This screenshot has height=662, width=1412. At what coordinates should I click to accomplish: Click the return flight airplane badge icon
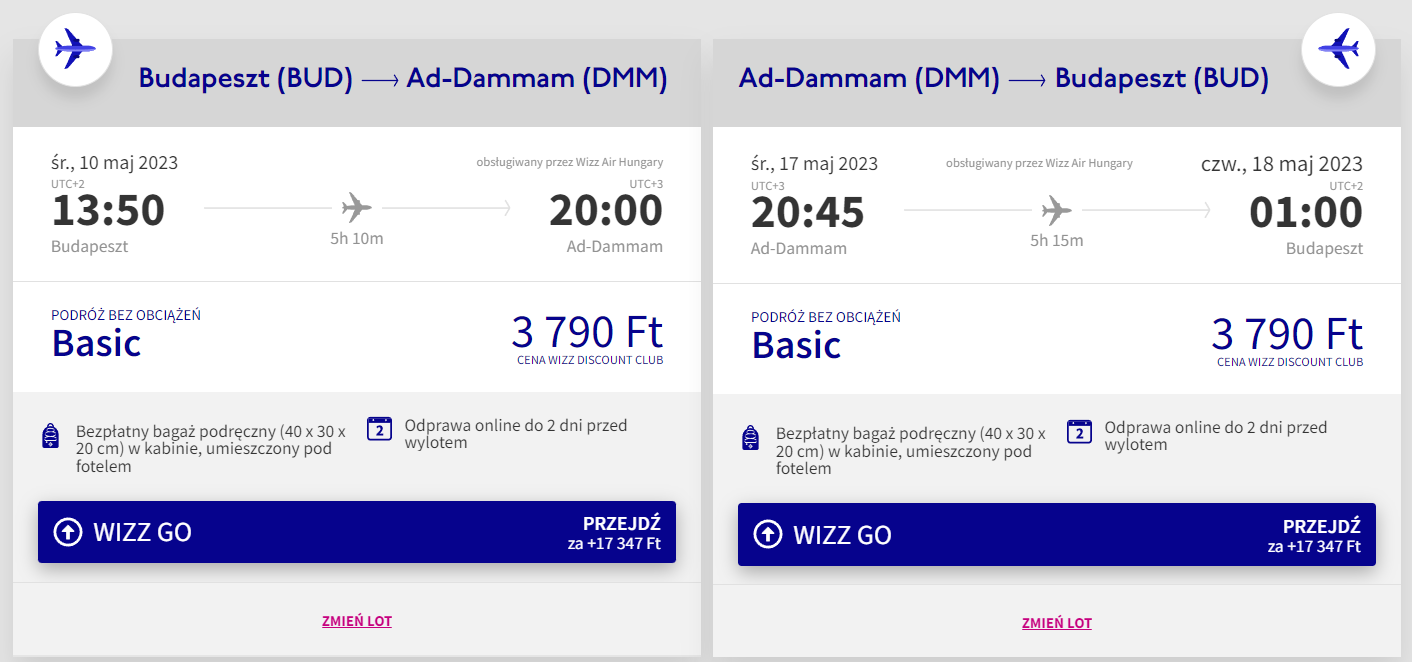click(1338, 48)
